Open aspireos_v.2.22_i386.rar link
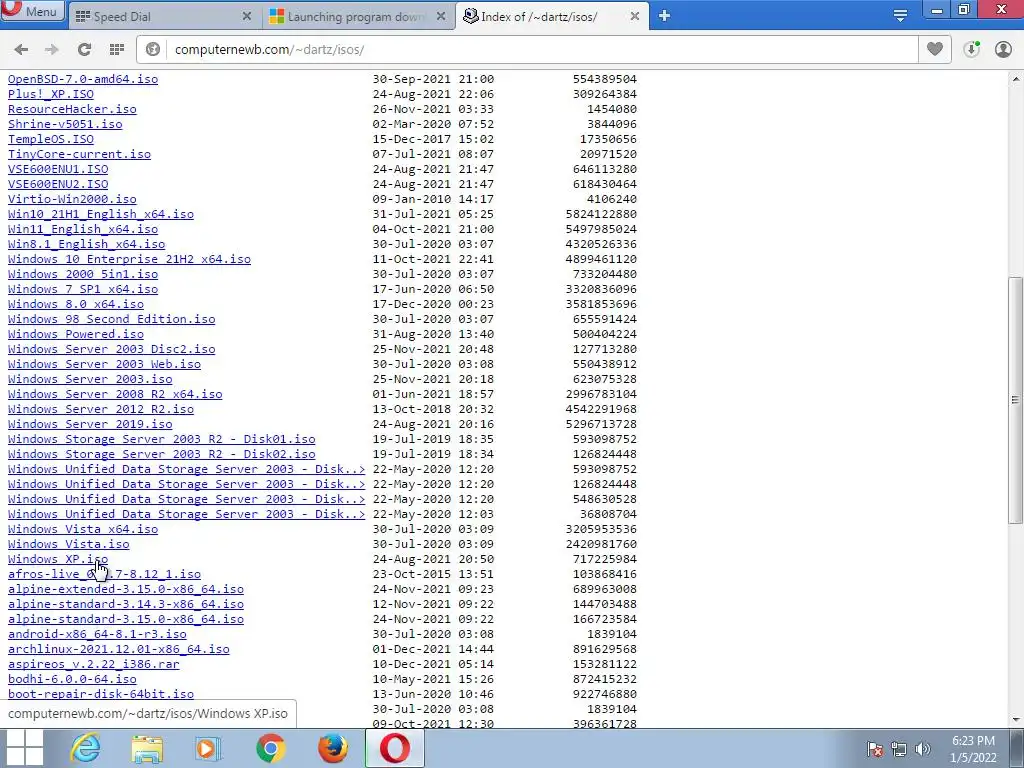 (93, 665)
